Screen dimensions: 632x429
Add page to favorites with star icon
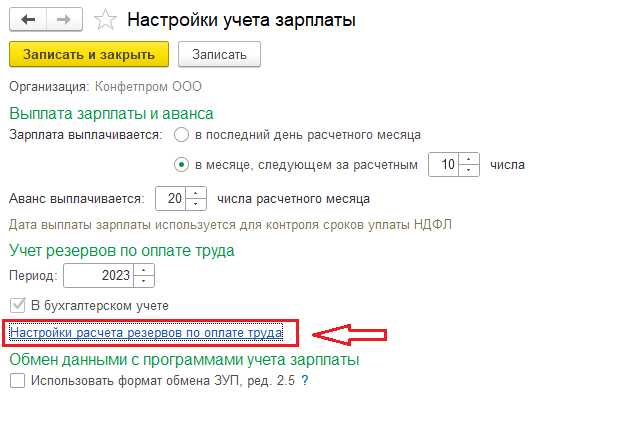coord(105,20)
